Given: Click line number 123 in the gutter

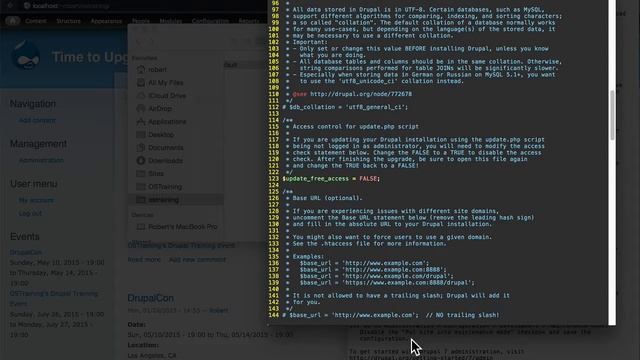Looking at the screenshot, I should 274,179.
